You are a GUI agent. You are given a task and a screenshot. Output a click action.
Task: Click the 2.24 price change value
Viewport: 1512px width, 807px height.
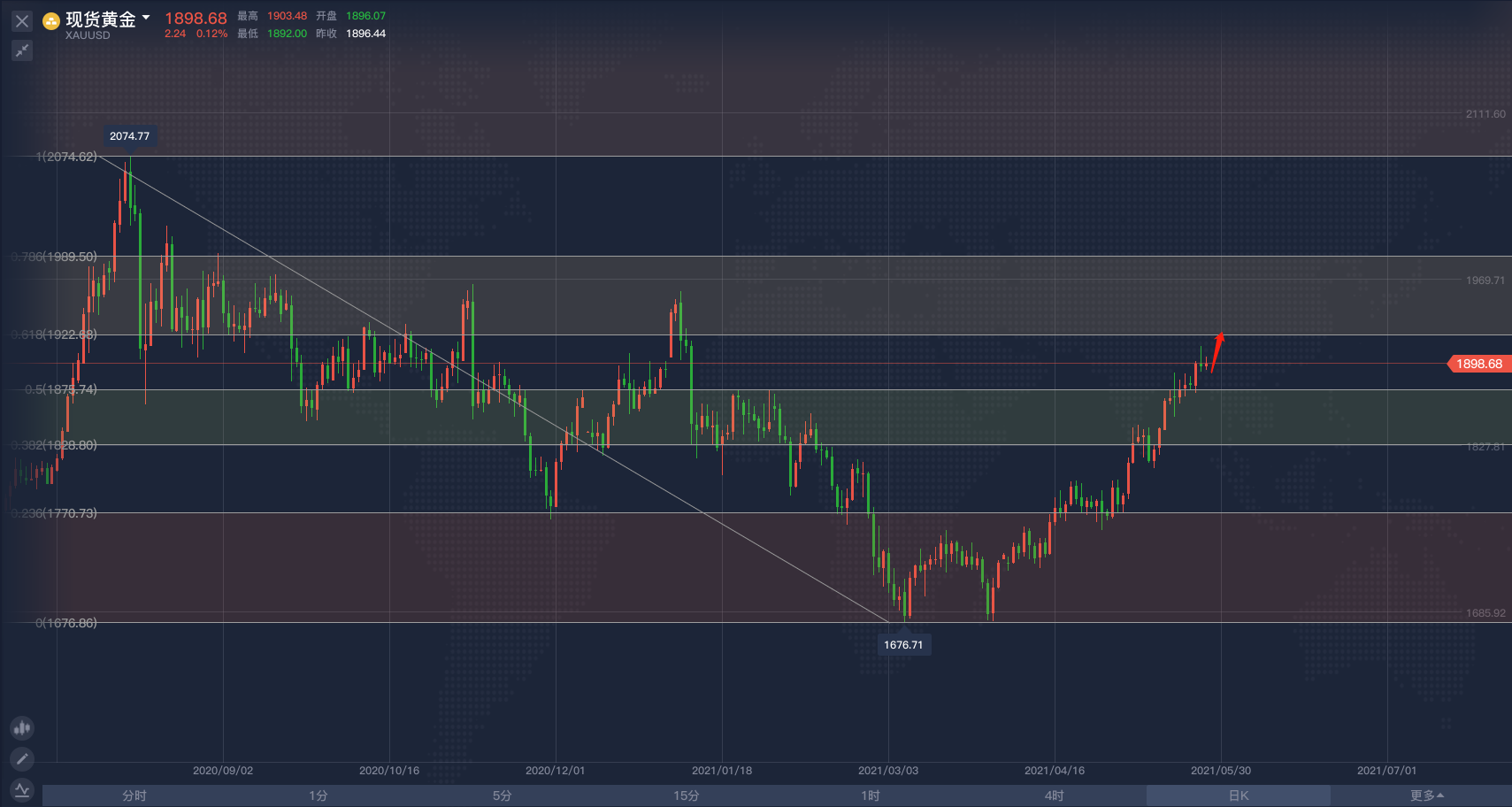pyautogui.click(x=175, y=34)
